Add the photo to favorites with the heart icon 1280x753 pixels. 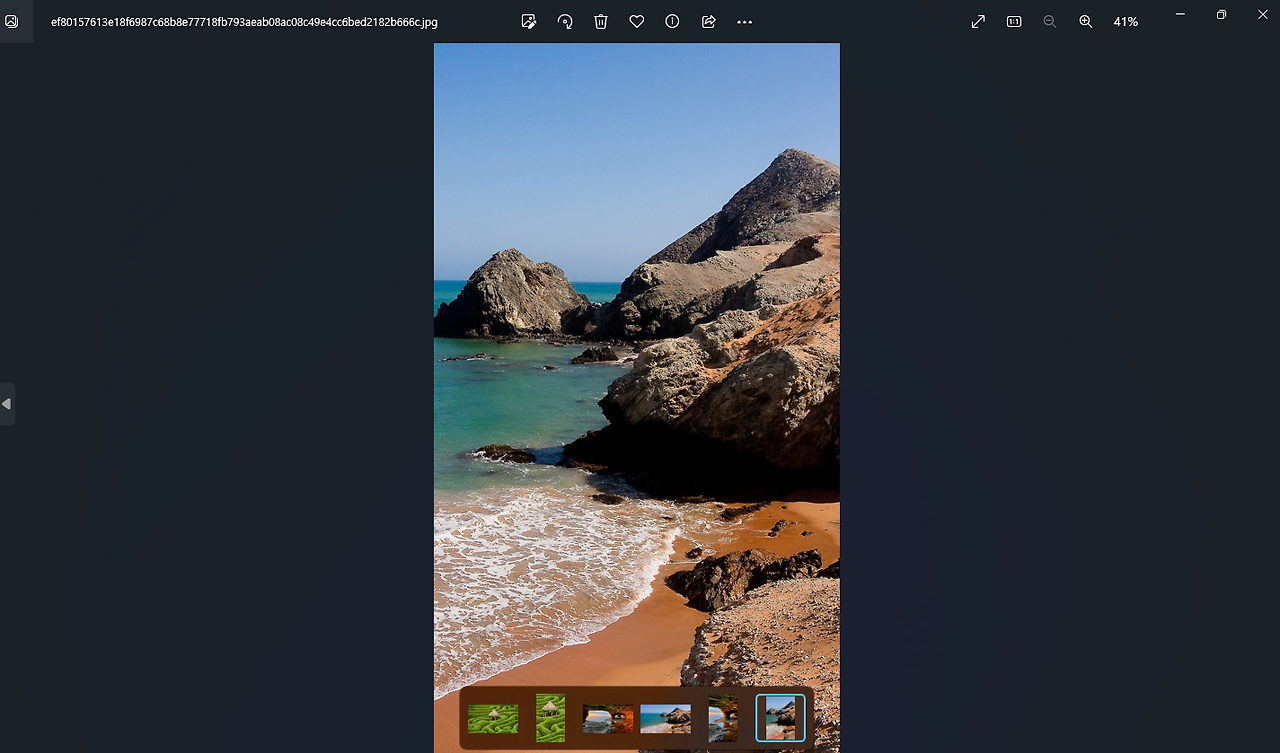tap(637, 21)
